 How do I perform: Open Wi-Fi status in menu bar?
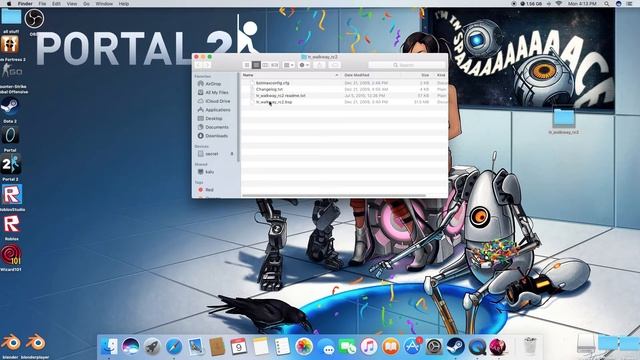(x=558, y=4)
